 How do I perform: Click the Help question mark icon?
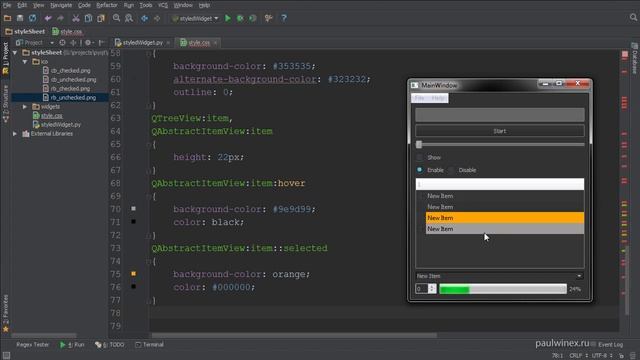click(x=284, y=18)
